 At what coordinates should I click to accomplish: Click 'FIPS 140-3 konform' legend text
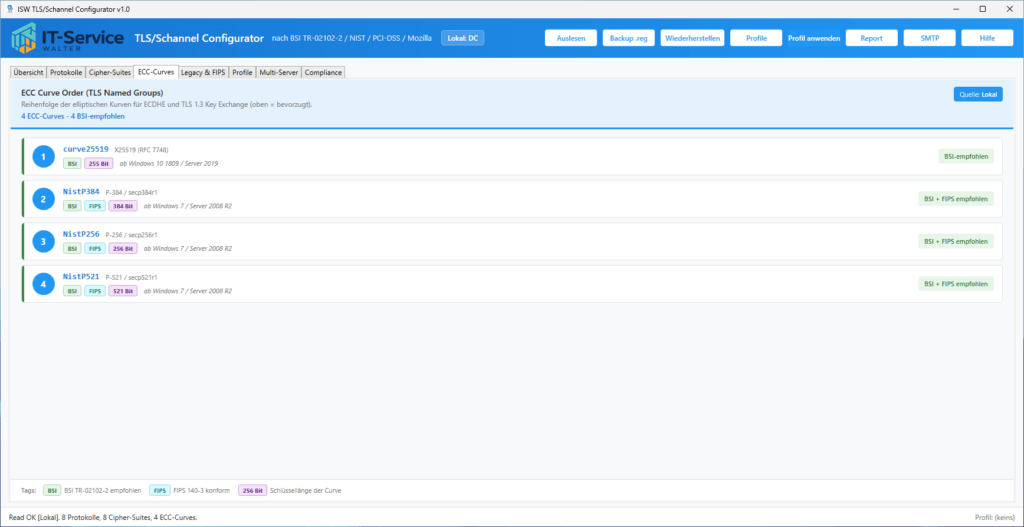tap(202, 490)
